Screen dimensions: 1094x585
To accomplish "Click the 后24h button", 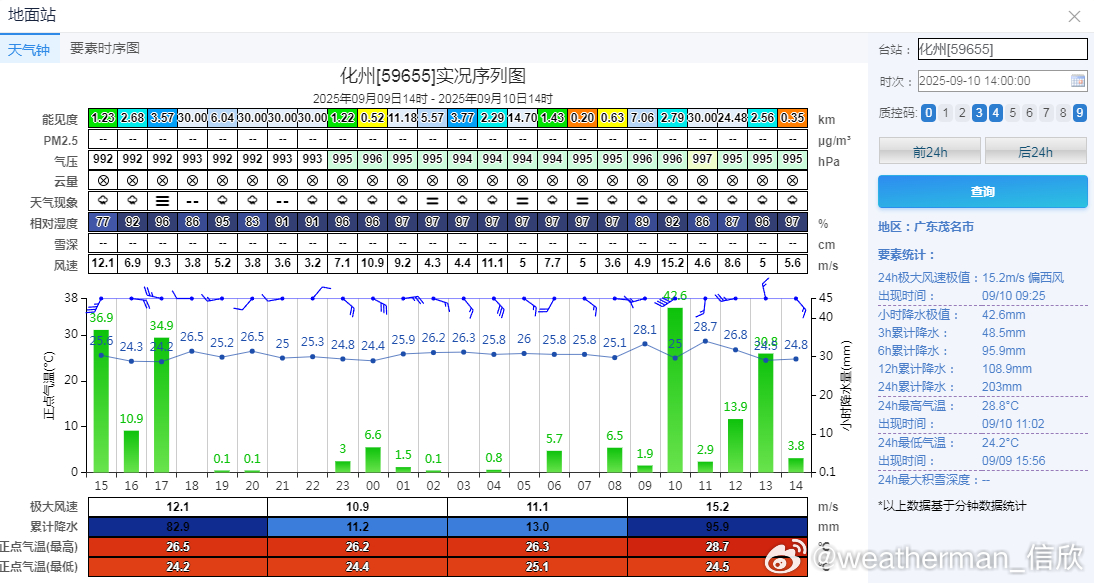I will tap(1035, 151).
